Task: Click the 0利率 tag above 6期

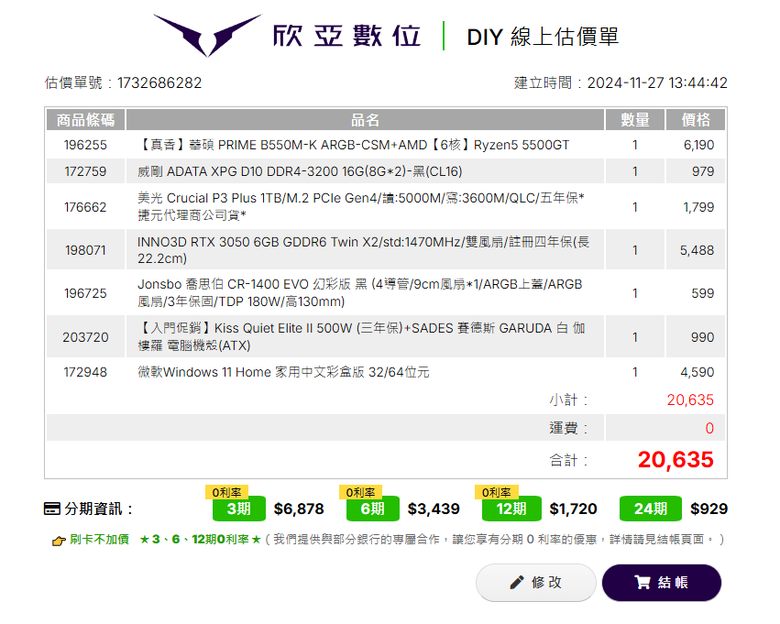Action: 360,492
